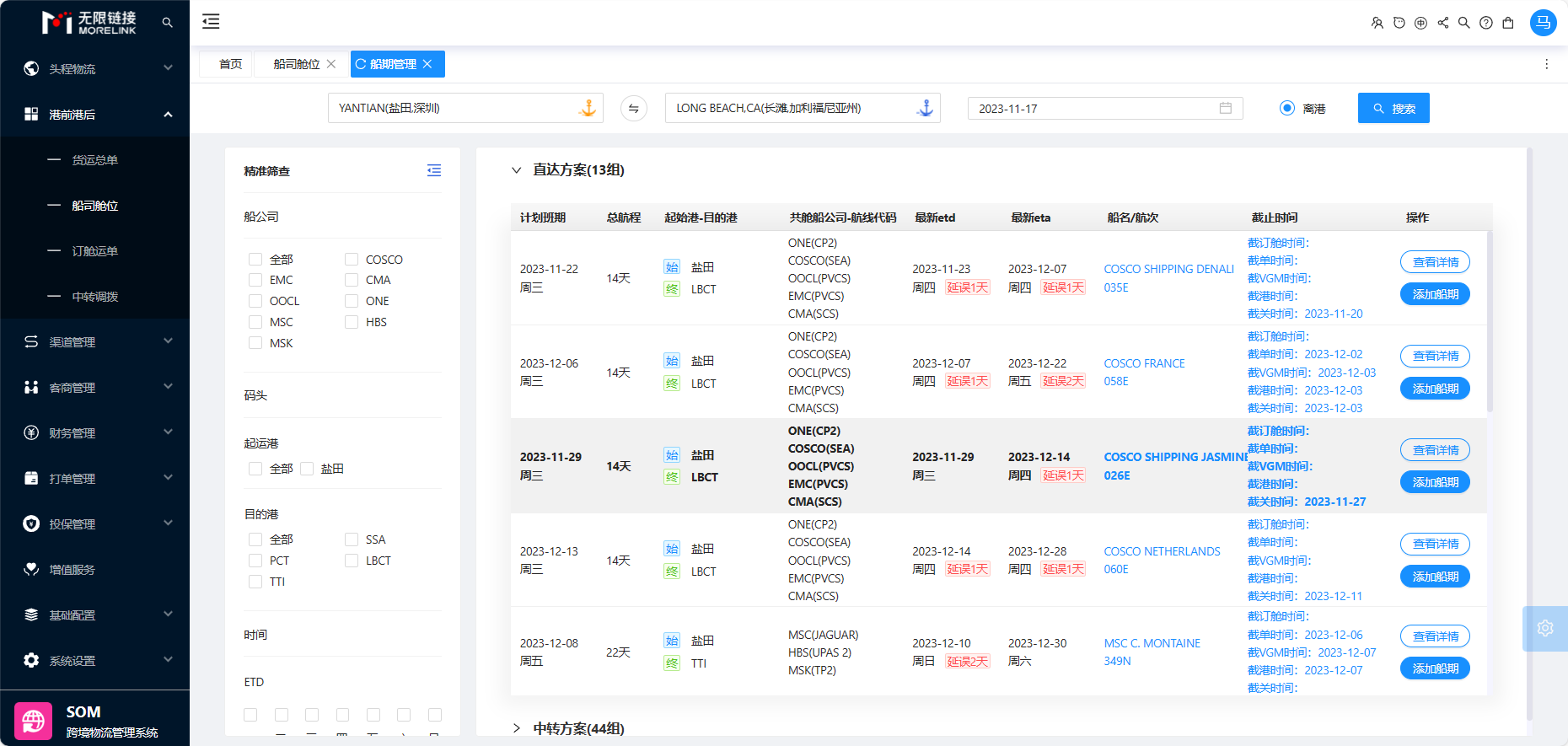Open the shopping bag icon

tap(1508, 23)
